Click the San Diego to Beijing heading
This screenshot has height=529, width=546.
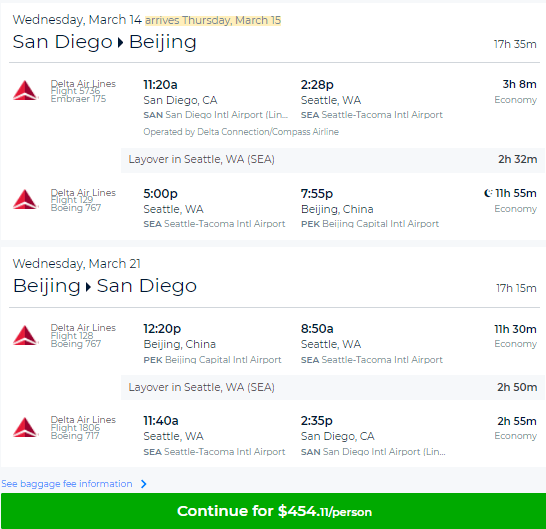pyautogui.click(x=104, y=42)
